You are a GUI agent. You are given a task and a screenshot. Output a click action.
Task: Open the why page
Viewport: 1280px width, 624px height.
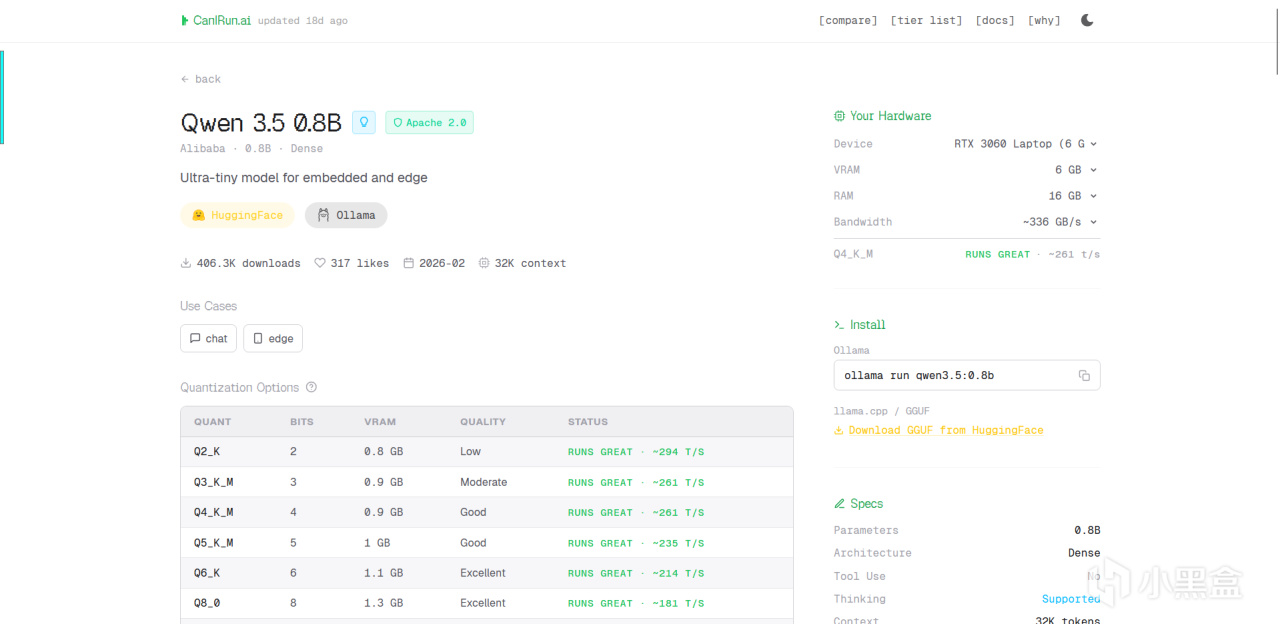[x=1044, y=20]
